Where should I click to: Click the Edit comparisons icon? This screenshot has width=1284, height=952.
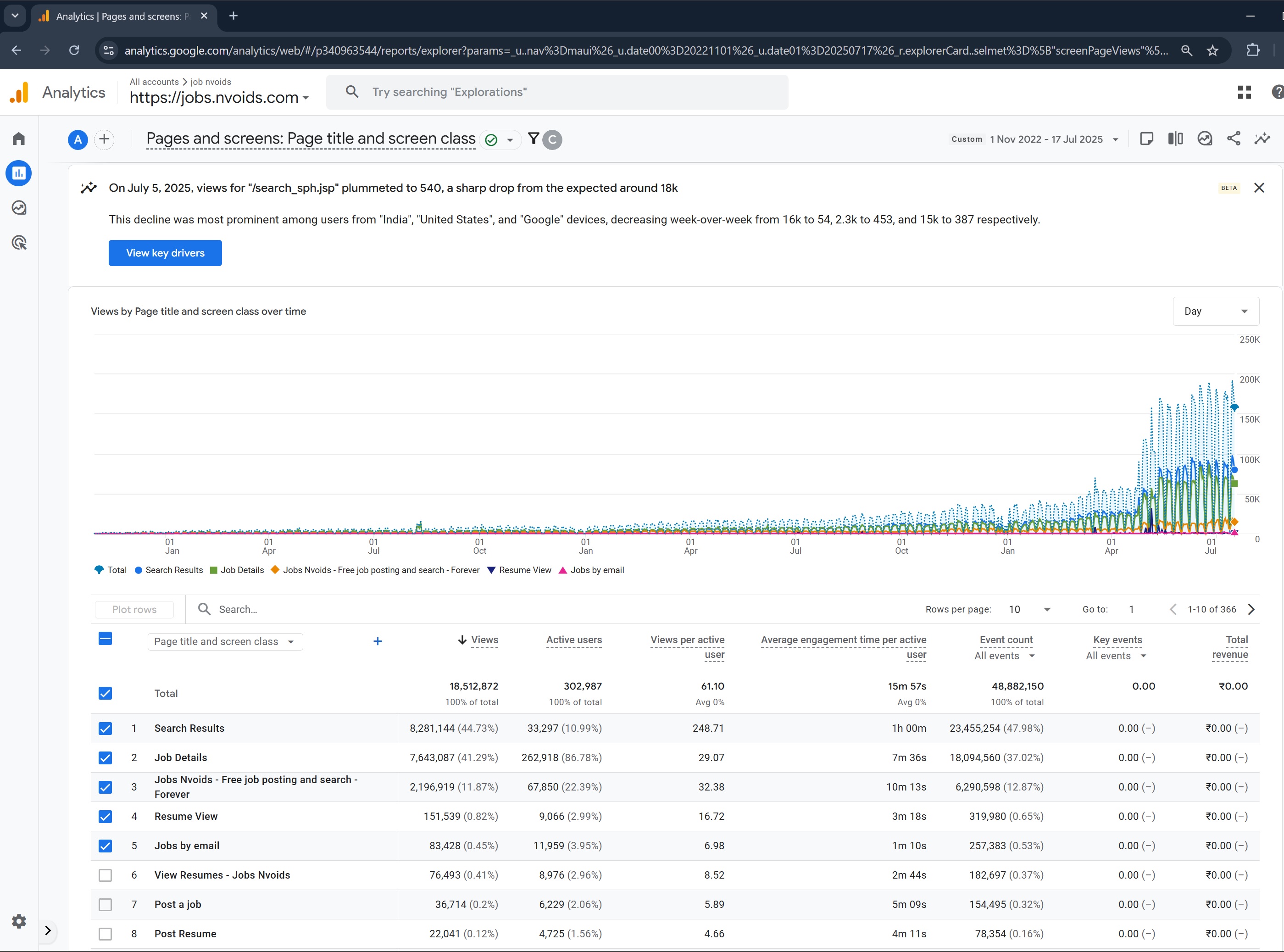[x=1175, y=139]
